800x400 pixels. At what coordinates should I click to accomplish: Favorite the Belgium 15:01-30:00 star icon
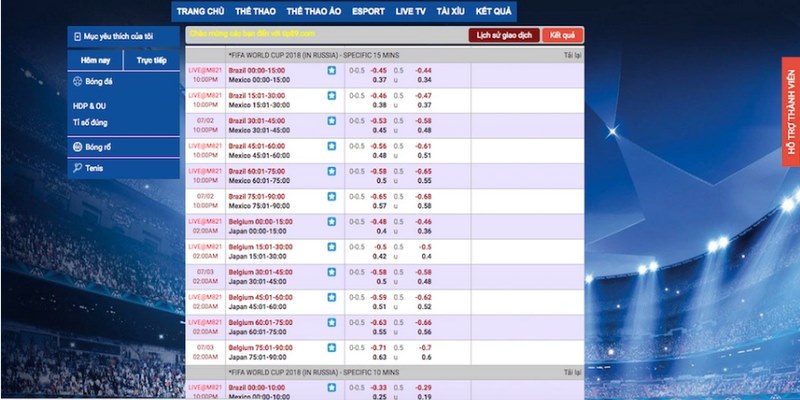click(x=332, y=246)
